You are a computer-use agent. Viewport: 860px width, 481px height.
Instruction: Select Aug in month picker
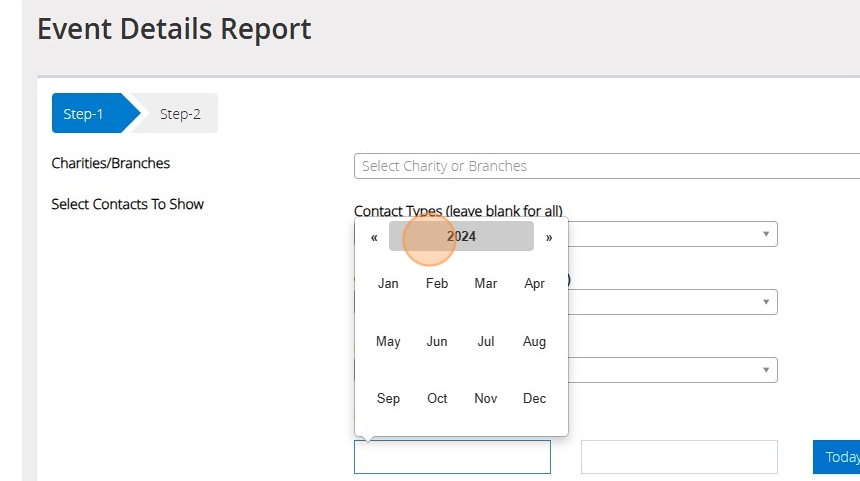point(535,342)
